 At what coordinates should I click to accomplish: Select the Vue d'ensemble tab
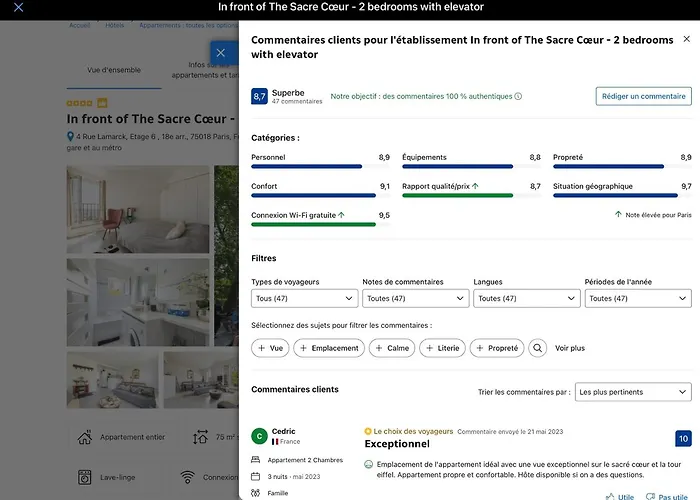tap(114, 70)
